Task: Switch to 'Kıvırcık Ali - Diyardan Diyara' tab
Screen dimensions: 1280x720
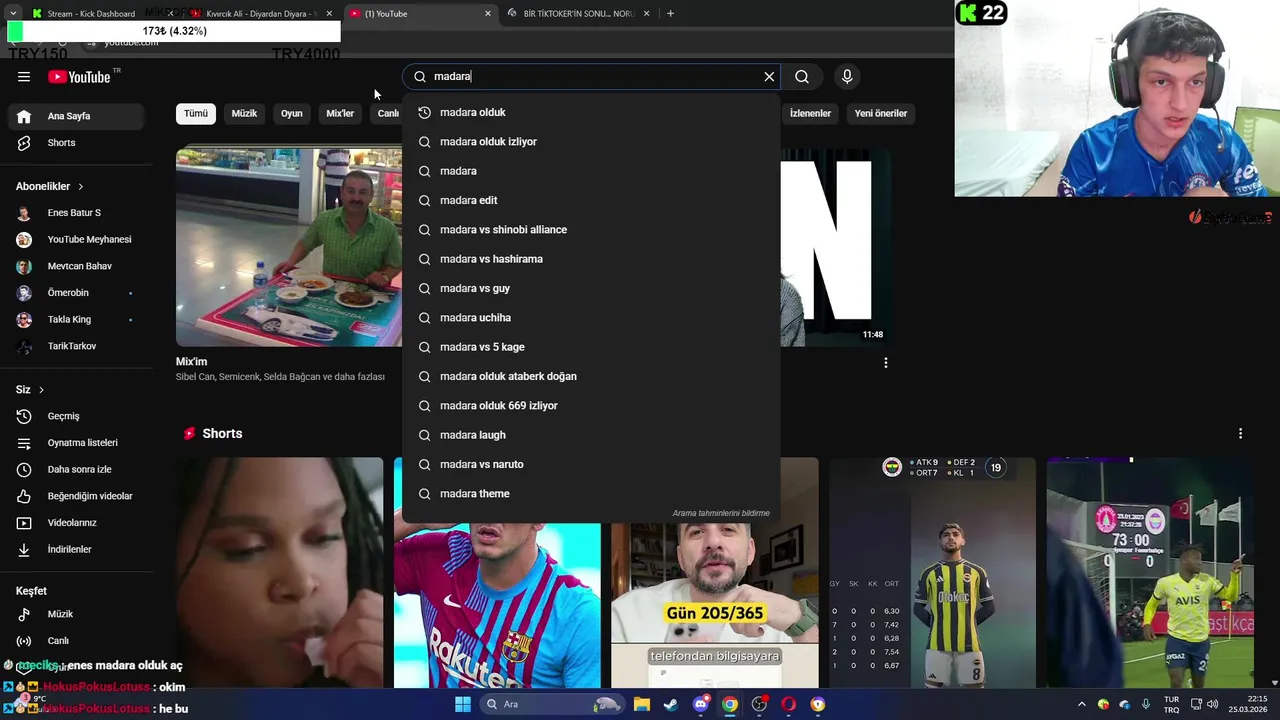Action: pos(260,14)
